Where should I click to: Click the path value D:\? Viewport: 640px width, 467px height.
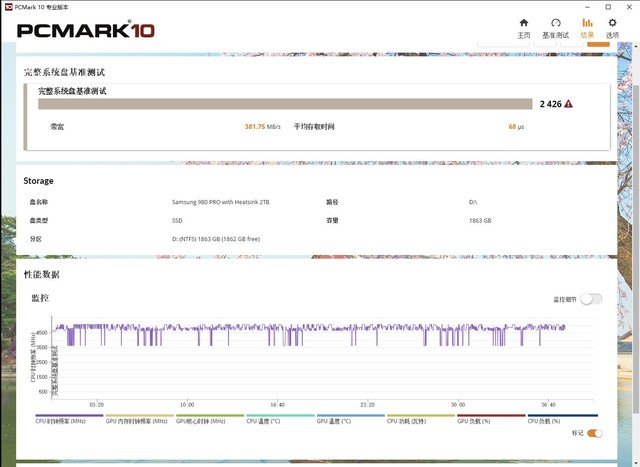click(473, 202)
